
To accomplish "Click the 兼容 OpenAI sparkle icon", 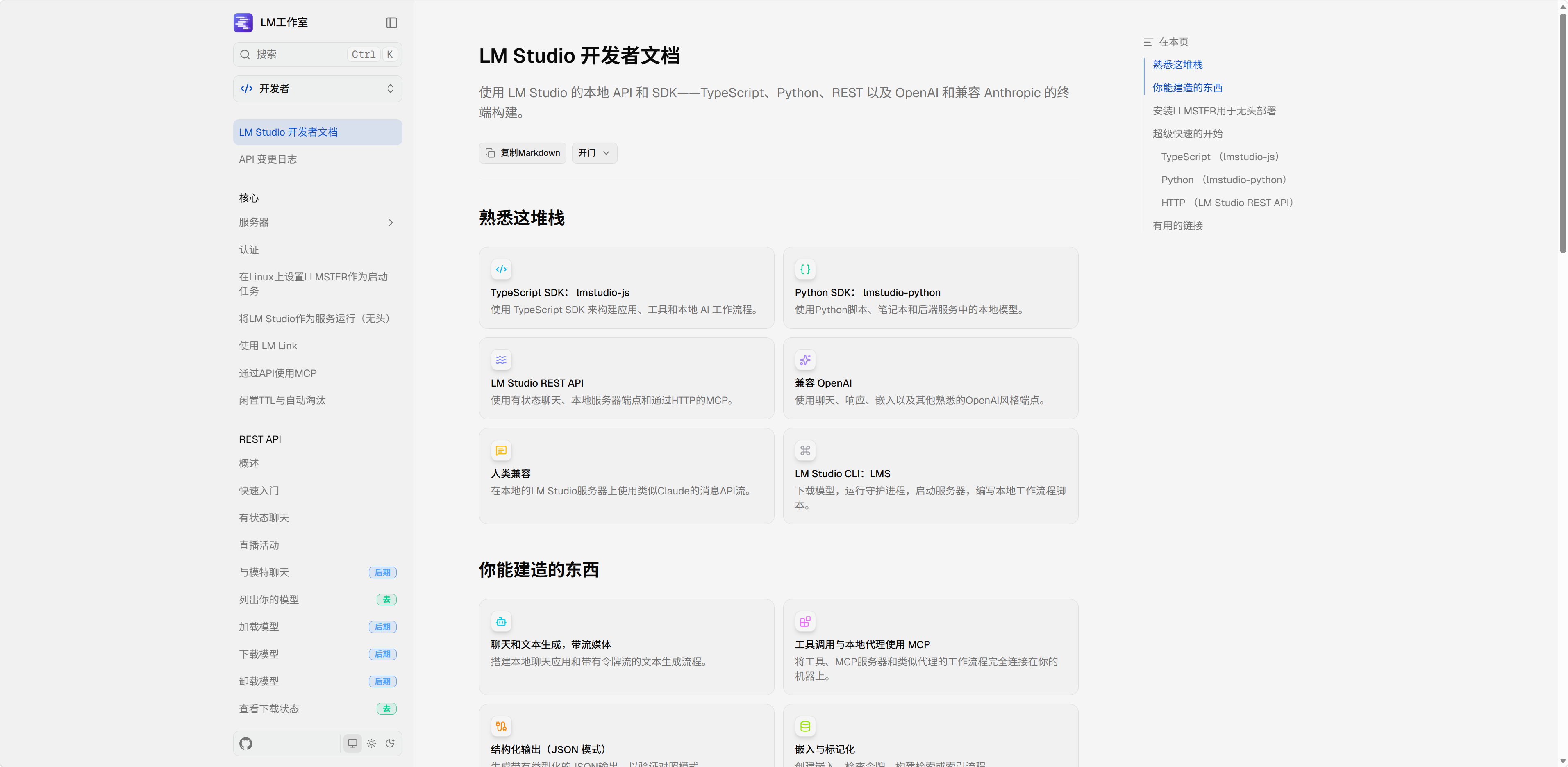I will tap(804, 360).
